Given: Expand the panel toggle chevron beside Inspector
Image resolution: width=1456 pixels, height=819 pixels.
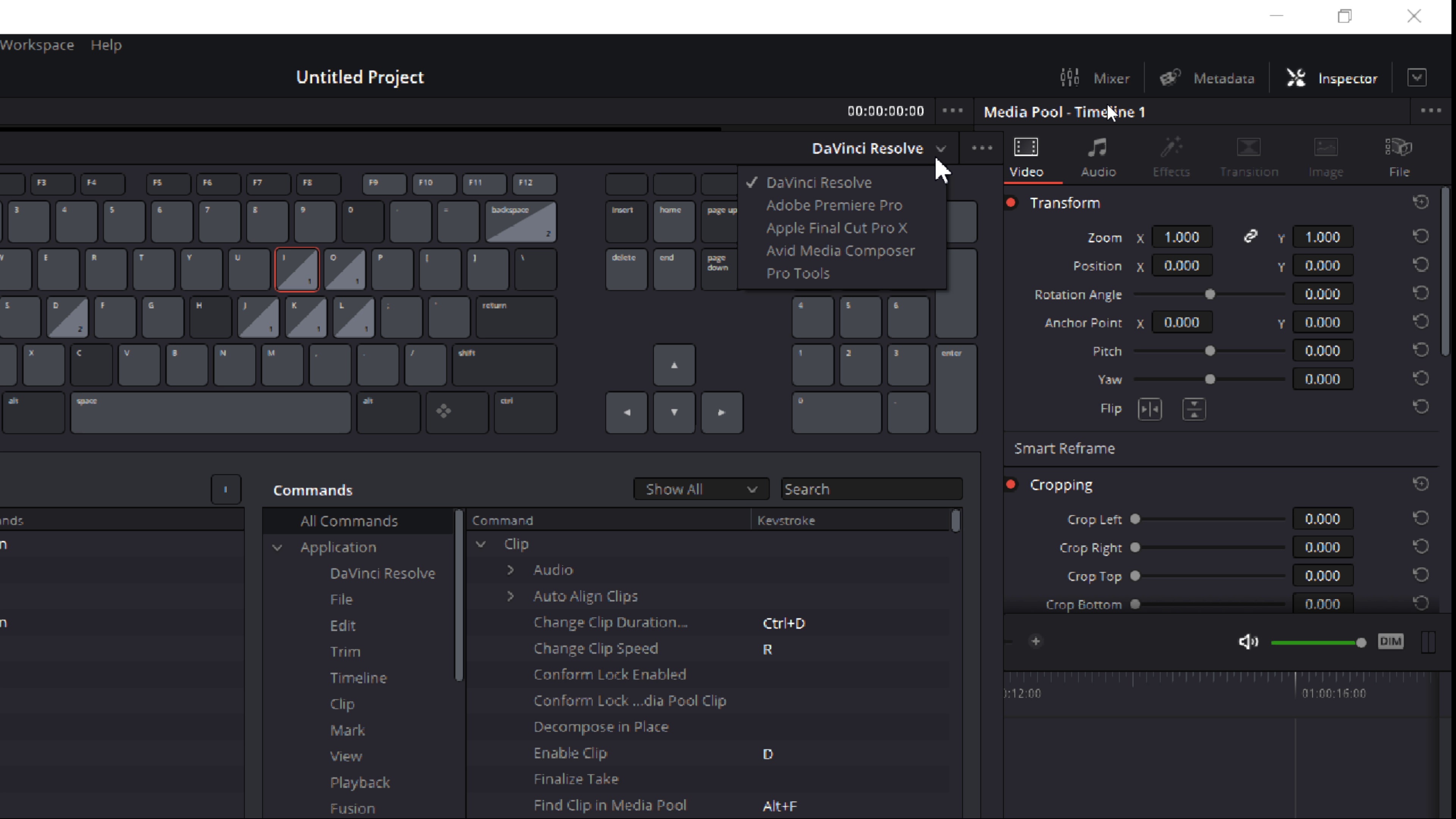Looking at the screenshot, I should tap(1417, 77).
